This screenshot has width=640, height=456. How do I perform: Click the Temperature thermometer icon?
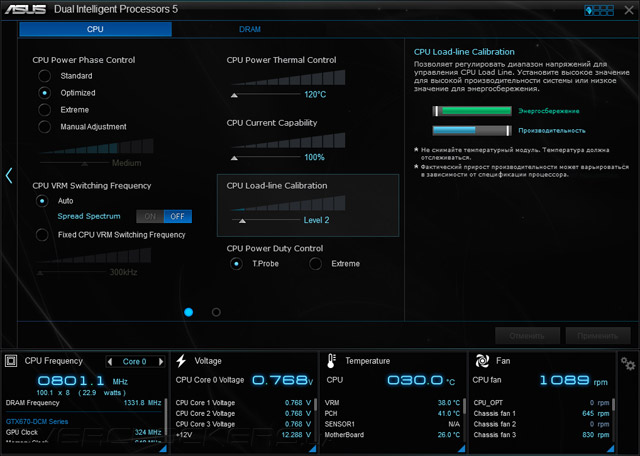click(331, 361)
